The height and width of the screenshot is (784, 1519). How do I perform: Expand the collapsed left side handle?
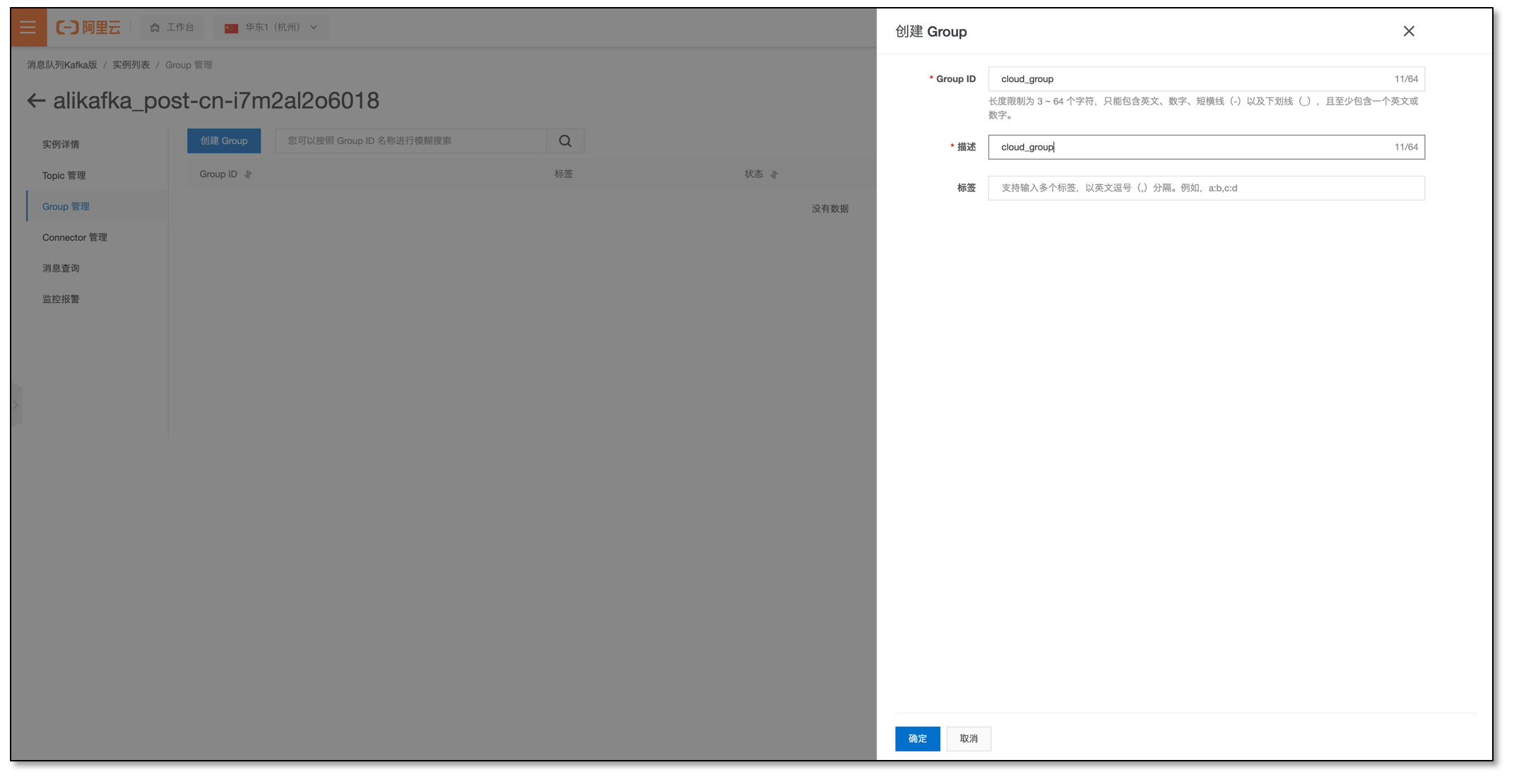(x=16, y=405)
